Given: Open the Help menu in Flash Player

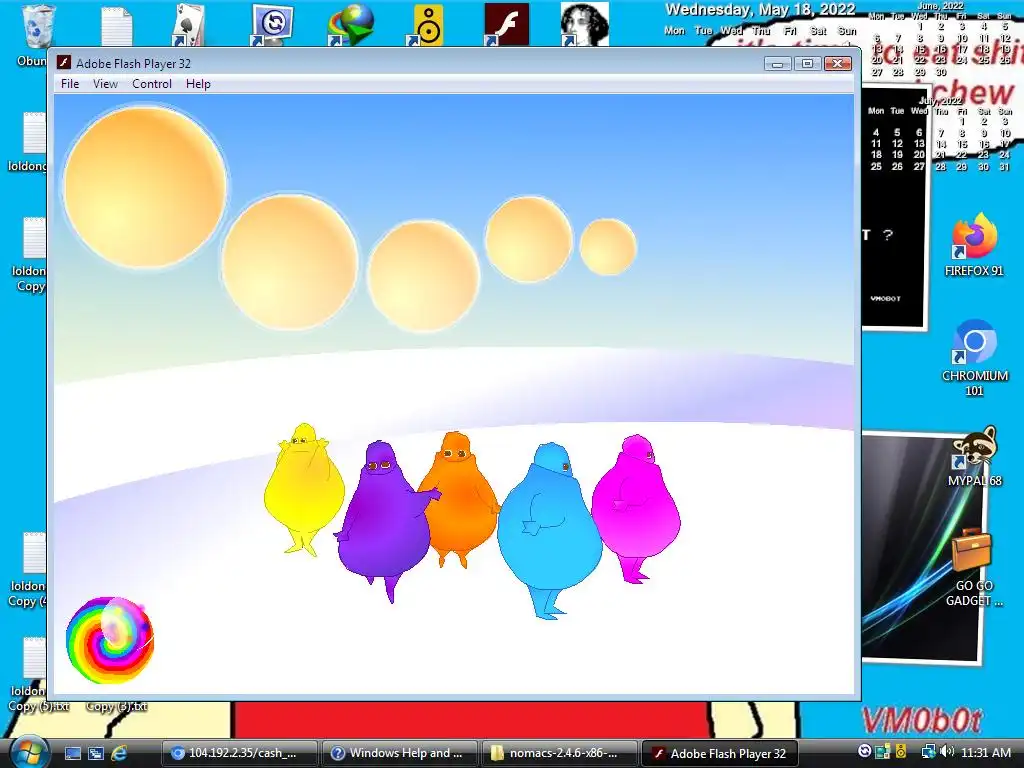Looking at the screenshot, I should coord(198,84).
